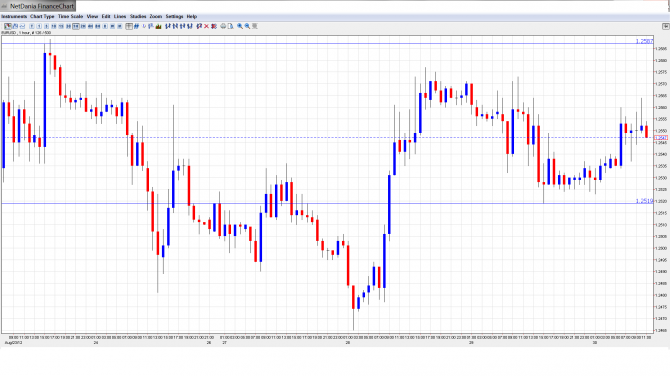Viewport: 670px width, 376px height.
Task: Select the first line-drawing tool icon
Action: pyautogui.click(x=168, y=26)
